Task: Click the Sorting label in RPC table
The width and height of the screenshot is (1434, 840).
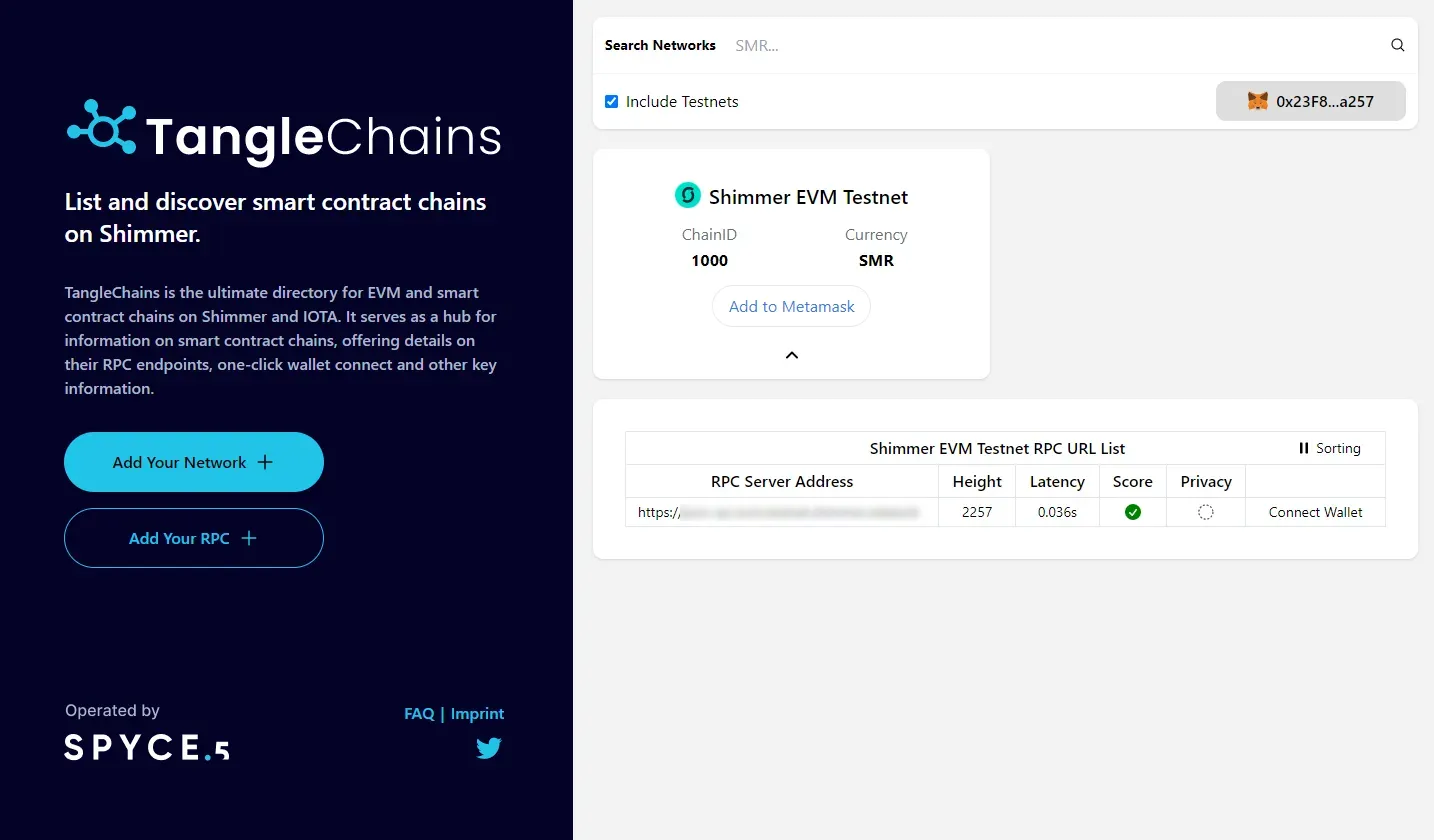Action: pyautogui.click(x=1338, y=448)
